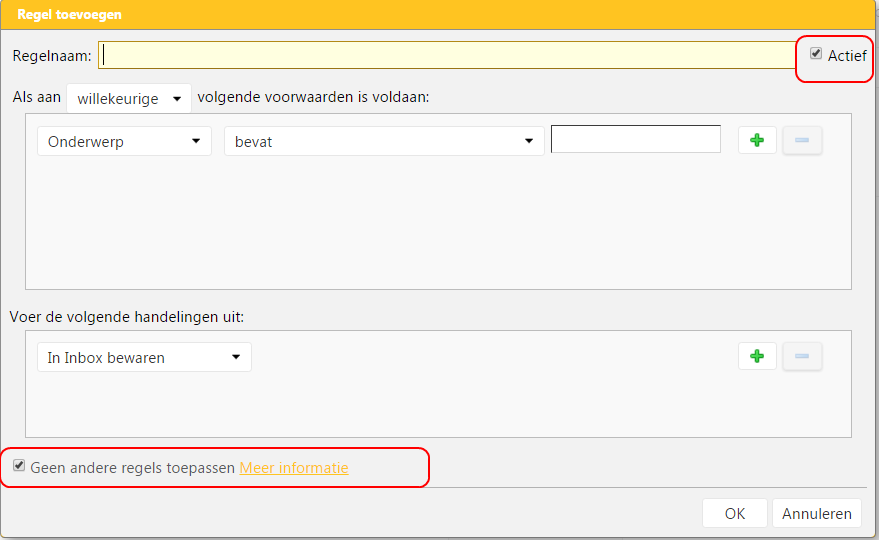This screenshot has height=540, width=879.
Task: Toggle the Actief checkbox
Action: coord(816,54)
